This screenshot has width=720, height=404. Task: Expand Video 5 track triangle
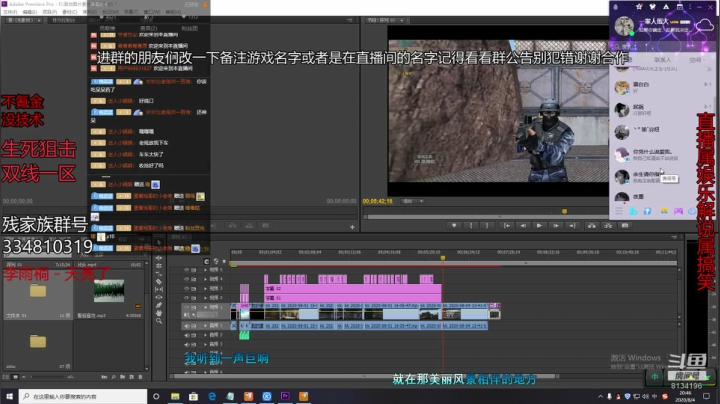(206, 270)
